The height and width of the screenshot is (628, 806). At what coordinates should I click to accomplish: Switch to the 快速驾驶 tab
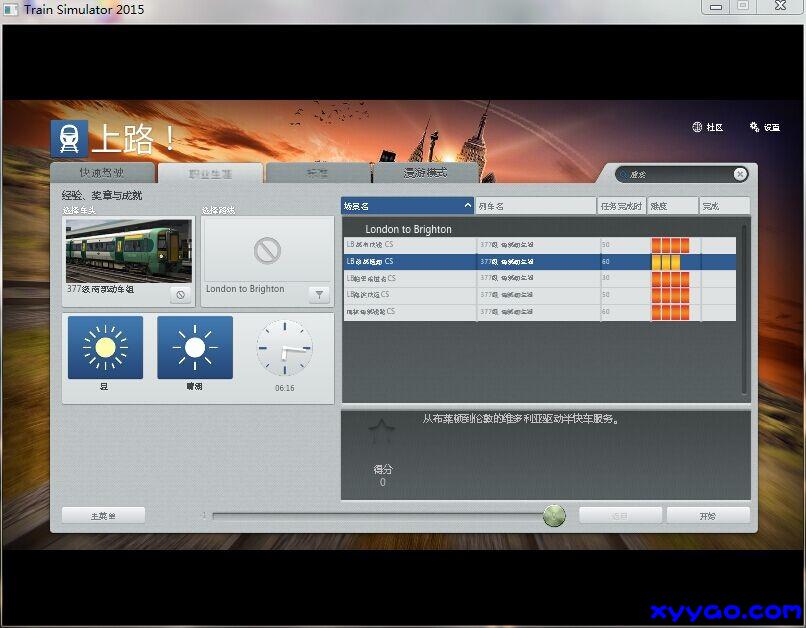102,173
